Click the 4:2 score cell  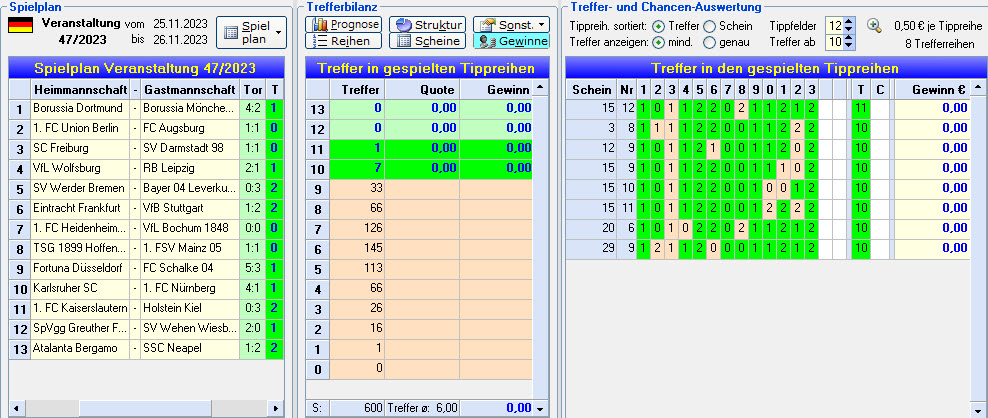point(252,108)
